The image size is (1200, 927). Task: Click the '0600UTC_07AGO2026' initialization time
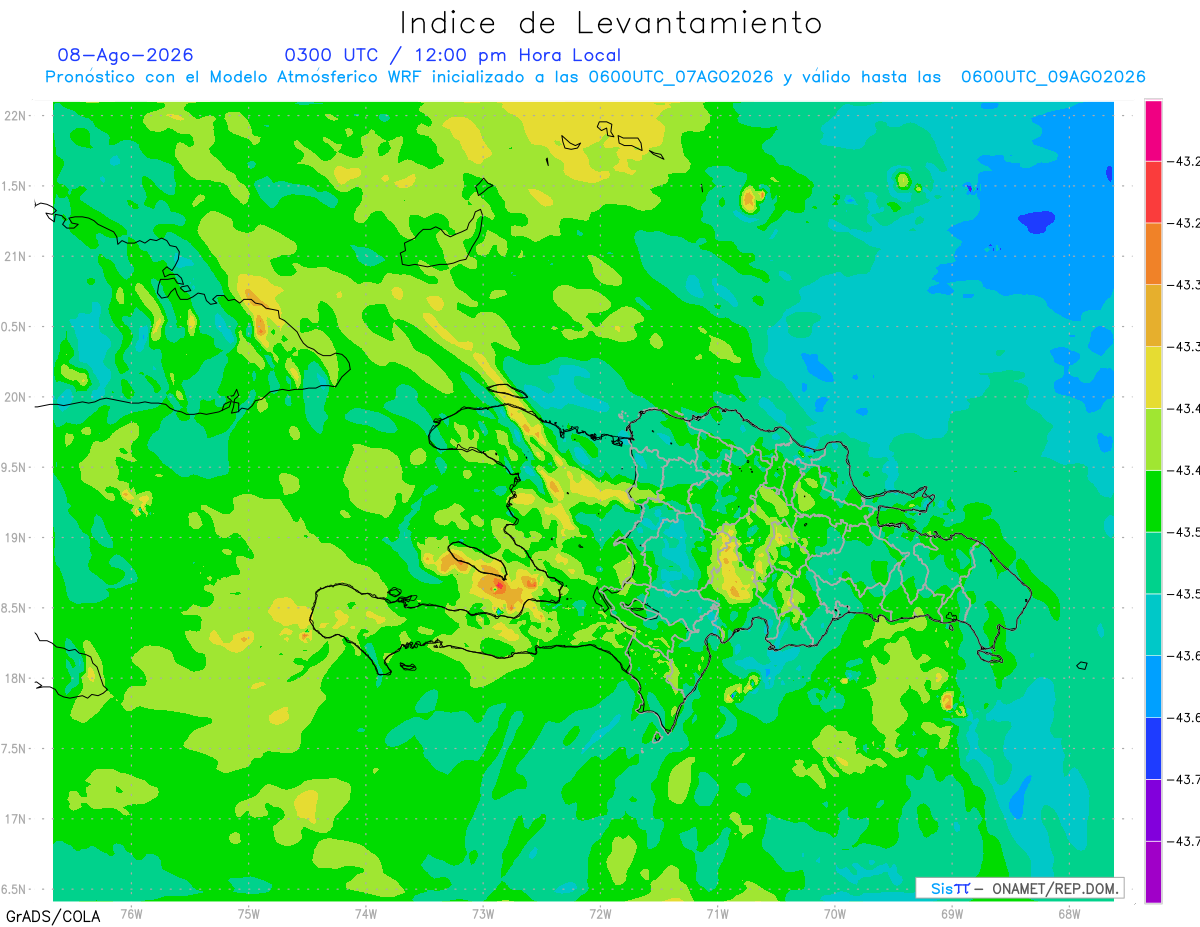pyautogui.click(x=681, y=77)
